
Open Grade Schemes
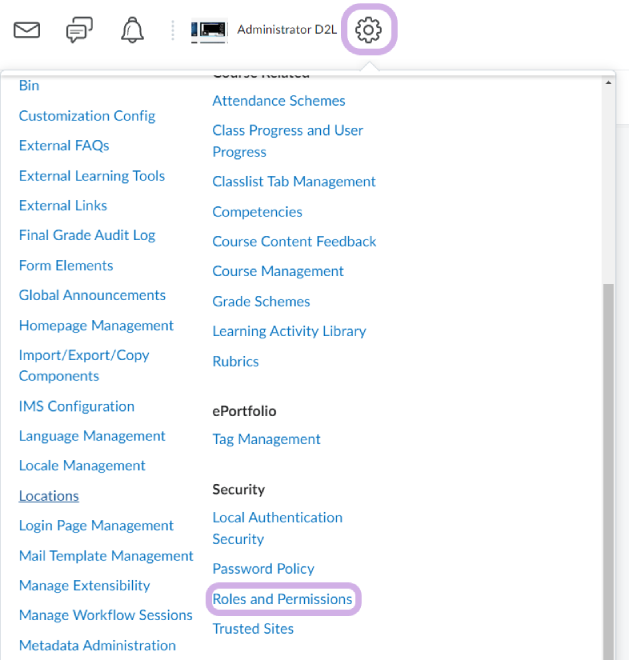pyautogui.click(x=261, y=301)
